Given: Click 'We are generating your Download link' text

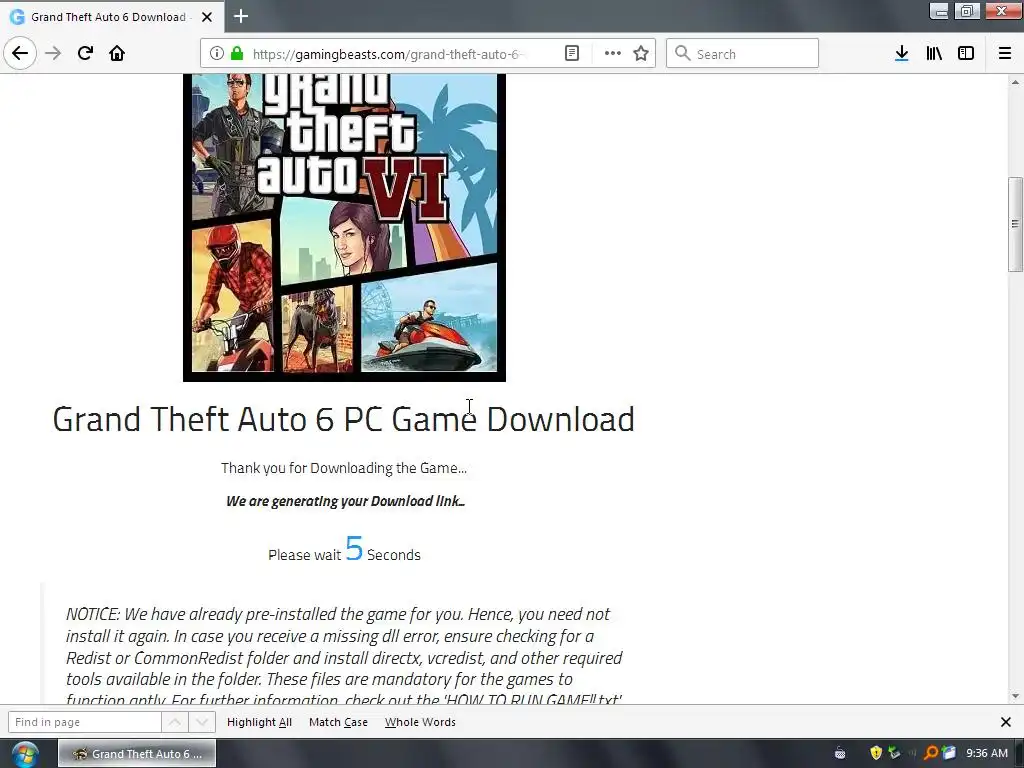Looking at the screenshot, I should [x=345, y=501].
